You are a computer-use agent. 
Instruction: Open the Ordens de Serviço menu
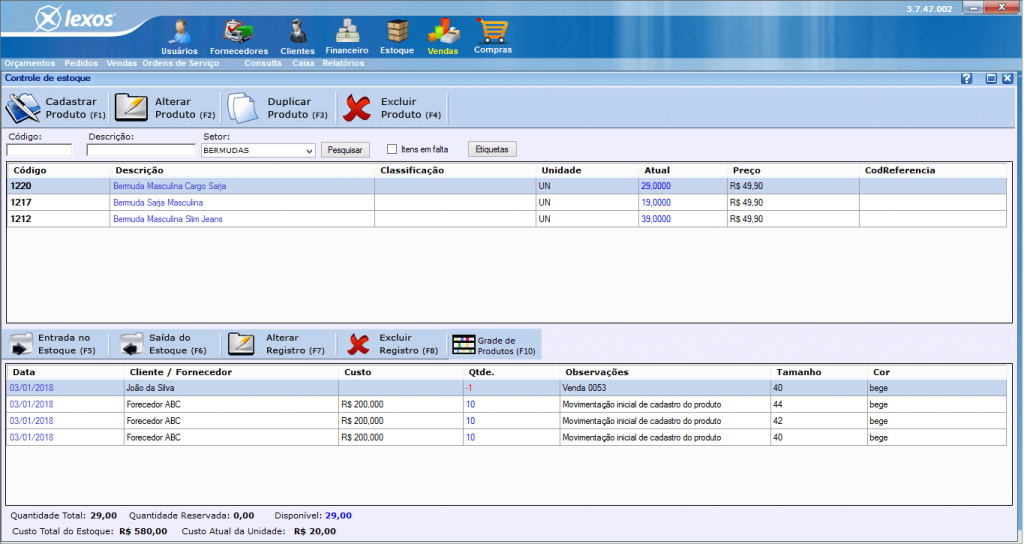pyautogui.click(x=180, y=63)
